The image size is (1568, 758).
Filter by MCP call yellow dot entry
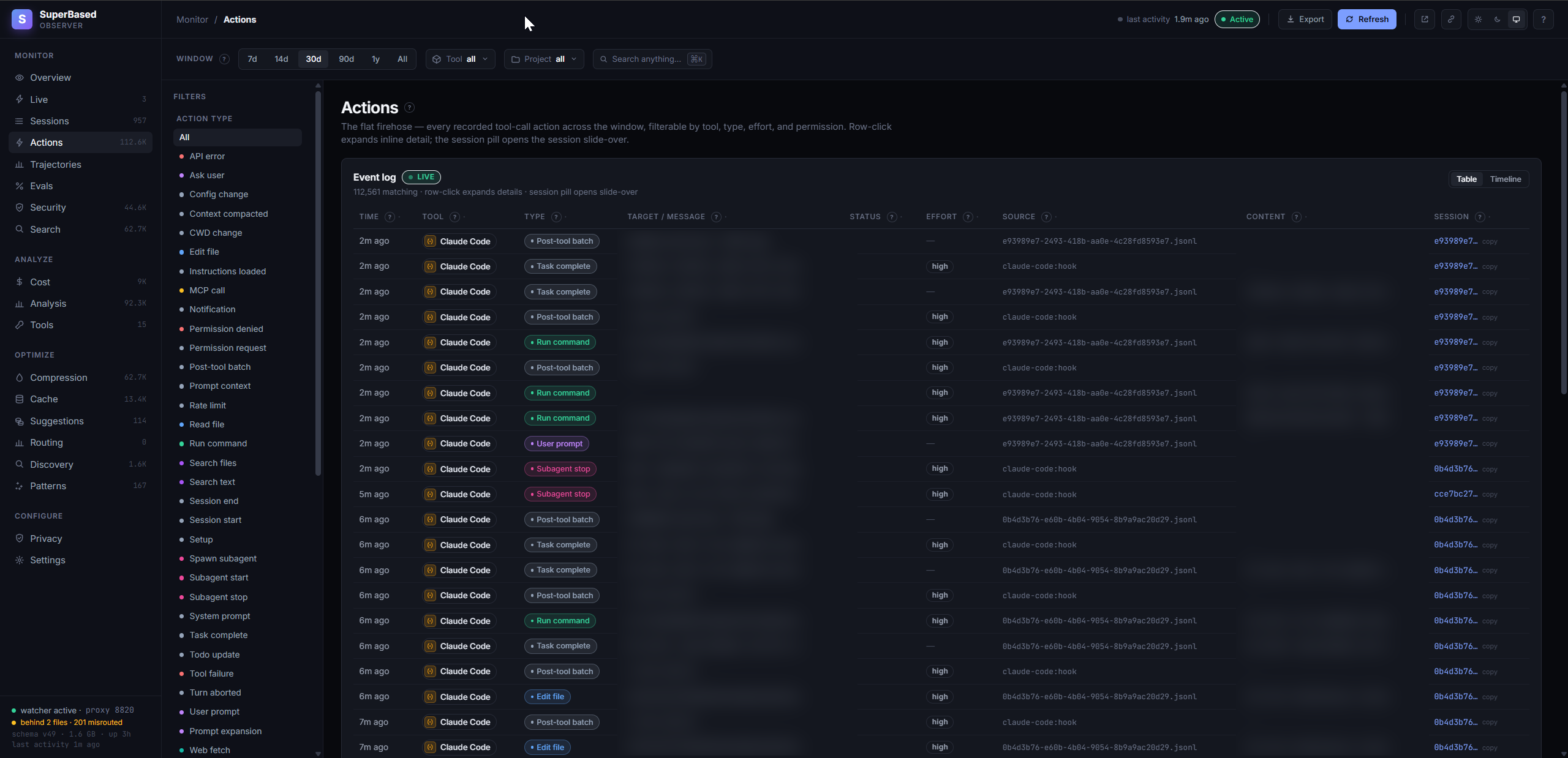(238, 291)
